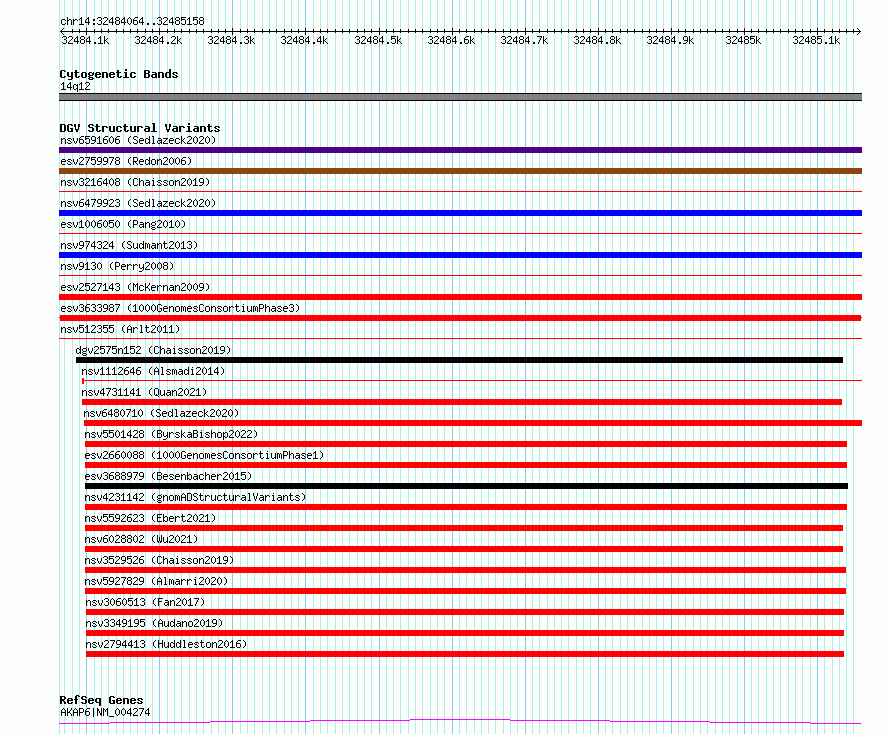The width and height of the screenshot is (890, 734).
Task: Click the red bar for nsv3529526
Action: [465, 570]
